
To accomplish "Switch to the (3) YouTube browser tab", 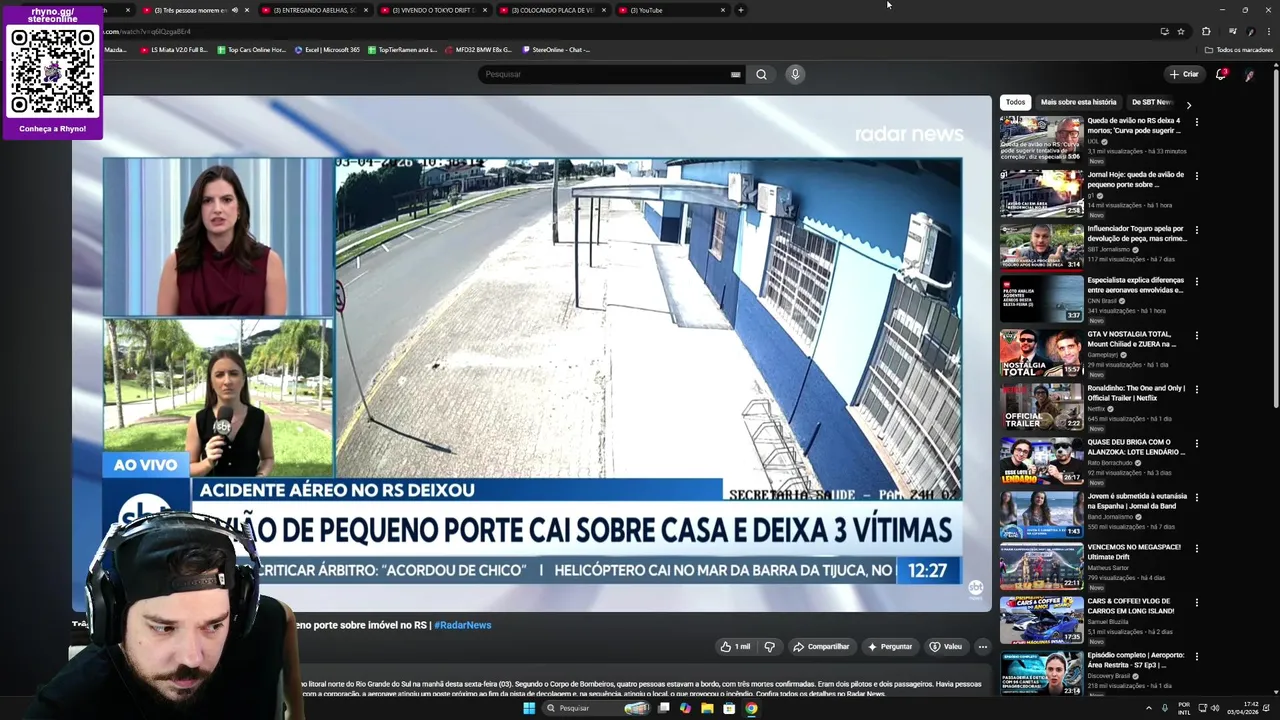I will (x=672, y=10).
